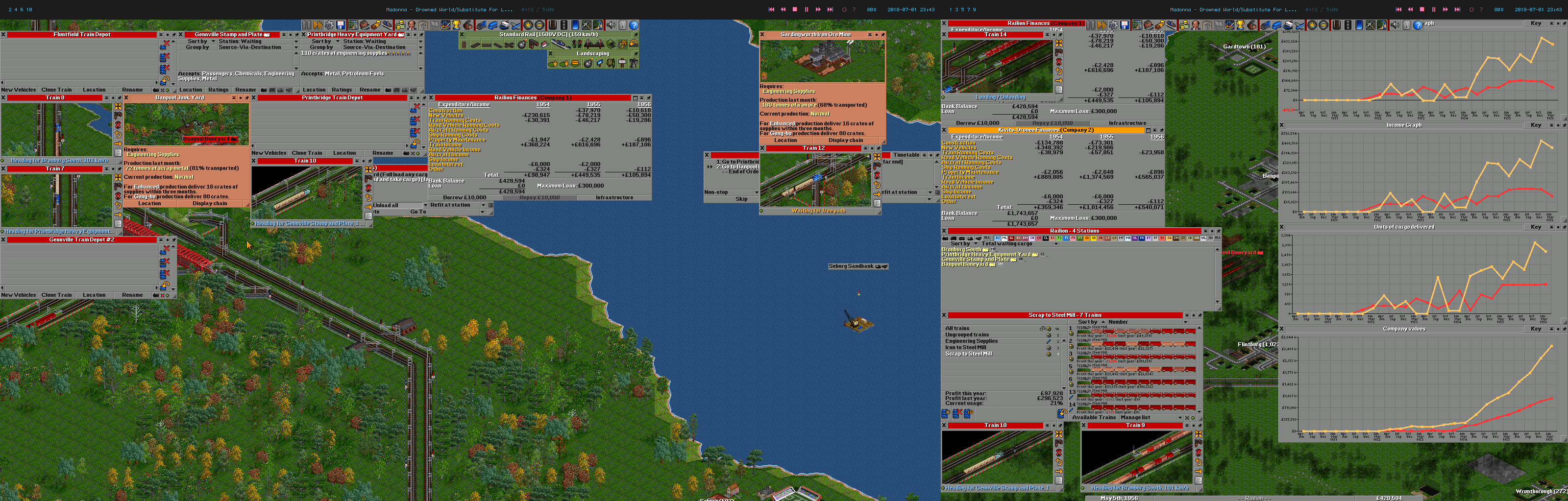Screen dimensions: 1568x501
Task: Click the help question mark toolbar icon
Action: [634, 25]
